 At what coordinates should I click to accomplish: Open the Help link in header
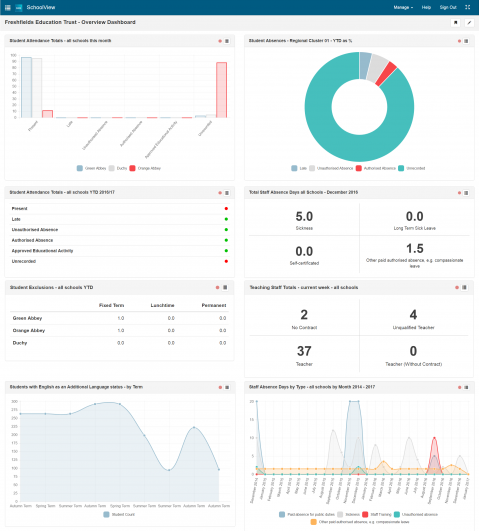pos(426,7)
